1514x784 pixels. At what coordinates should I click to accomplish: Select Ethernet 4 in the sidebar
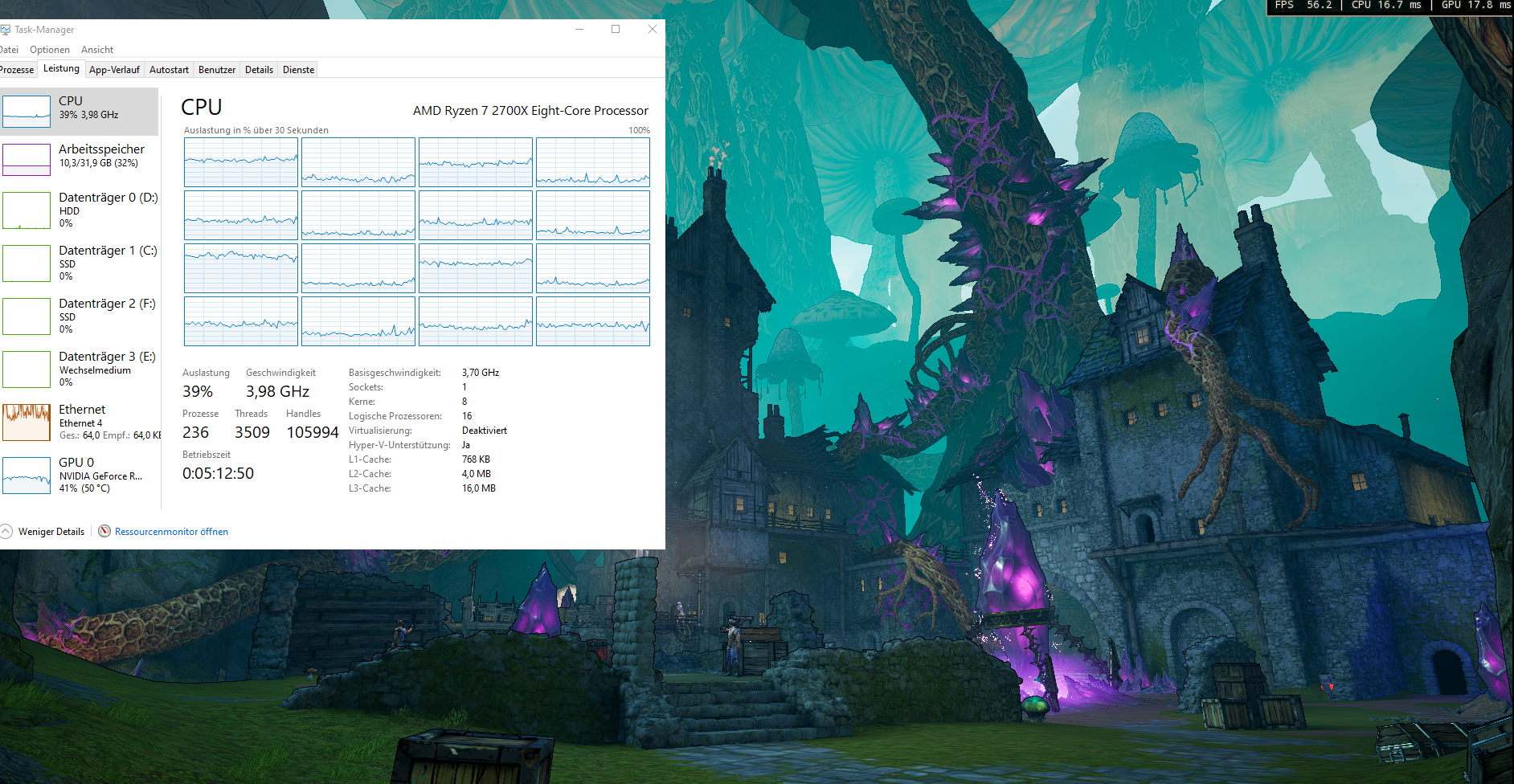(80, 422)
